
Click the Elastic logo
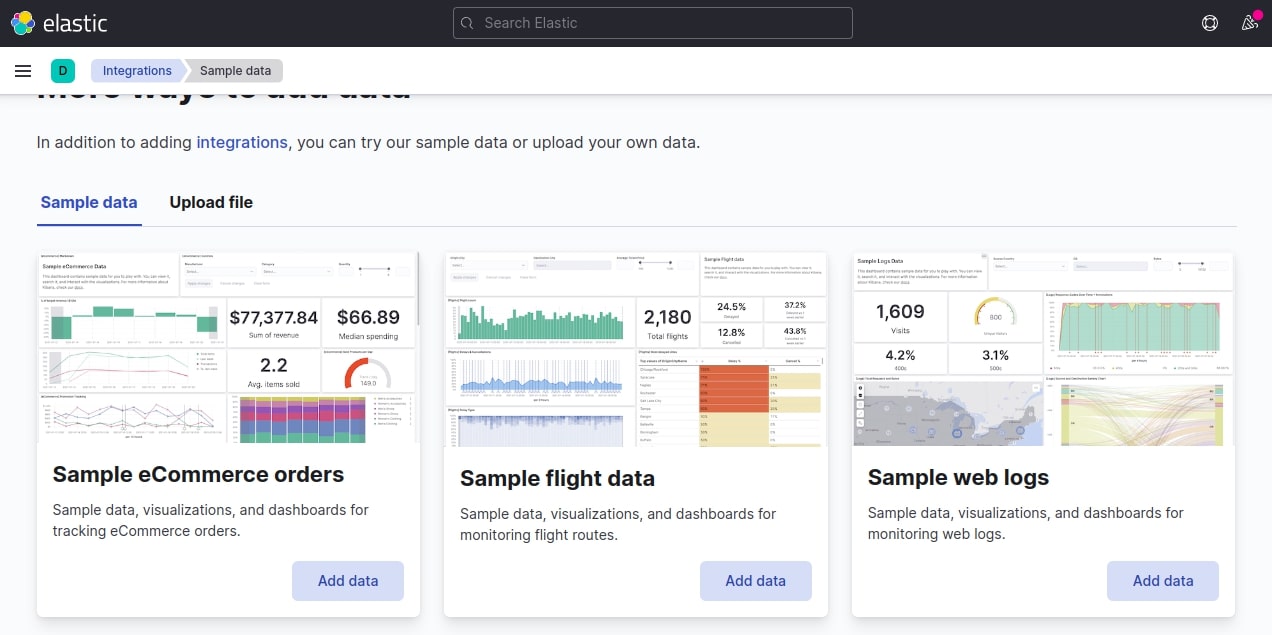(59, 23)
